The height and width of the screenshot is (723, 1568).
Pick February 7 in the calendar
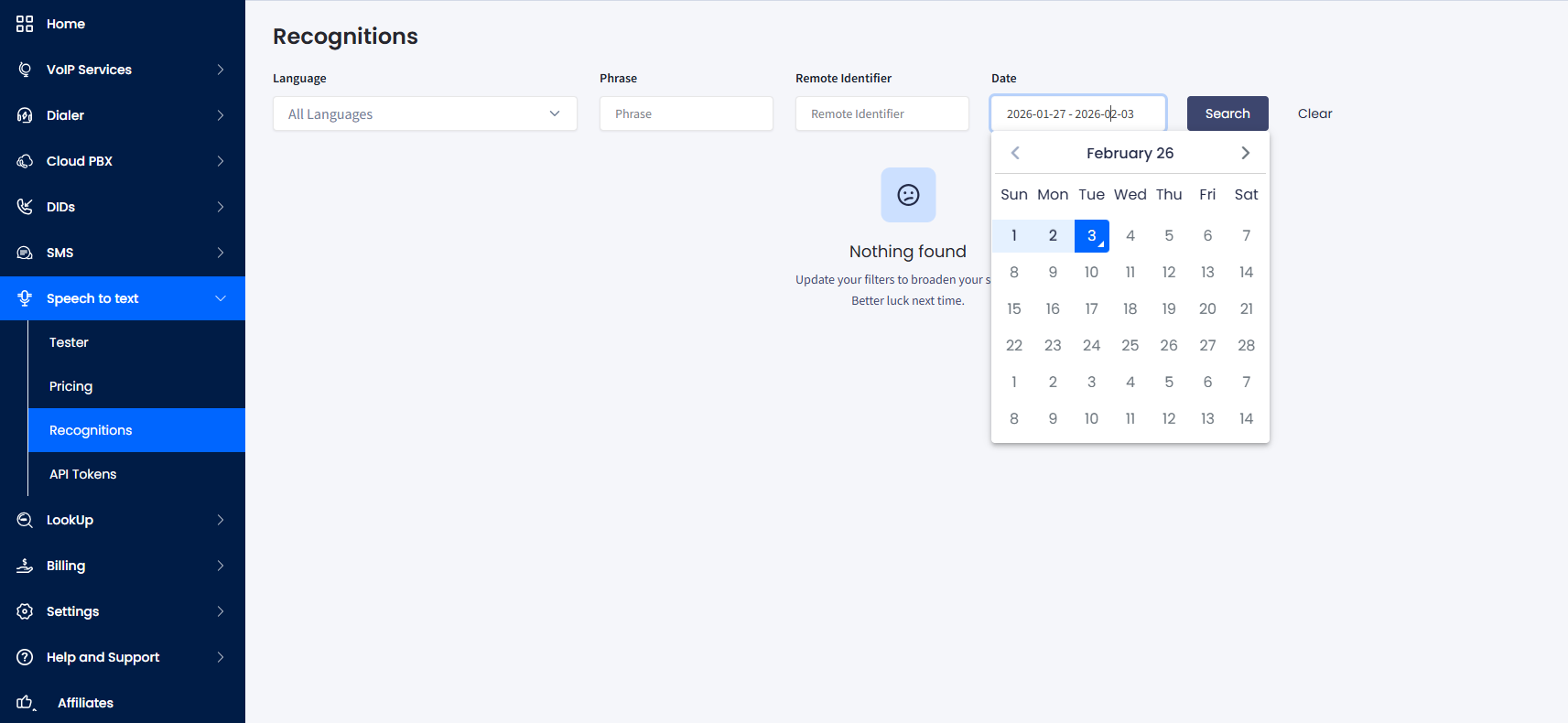pos(1246,235)
